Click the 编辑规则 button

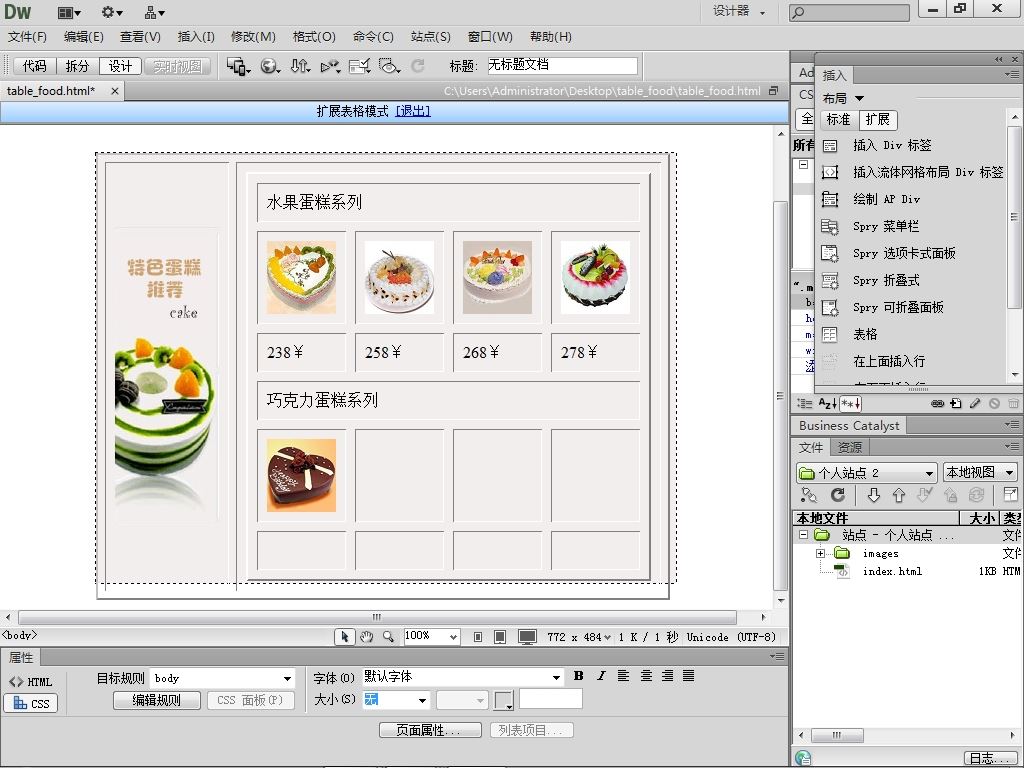click(x=157, y=700)
